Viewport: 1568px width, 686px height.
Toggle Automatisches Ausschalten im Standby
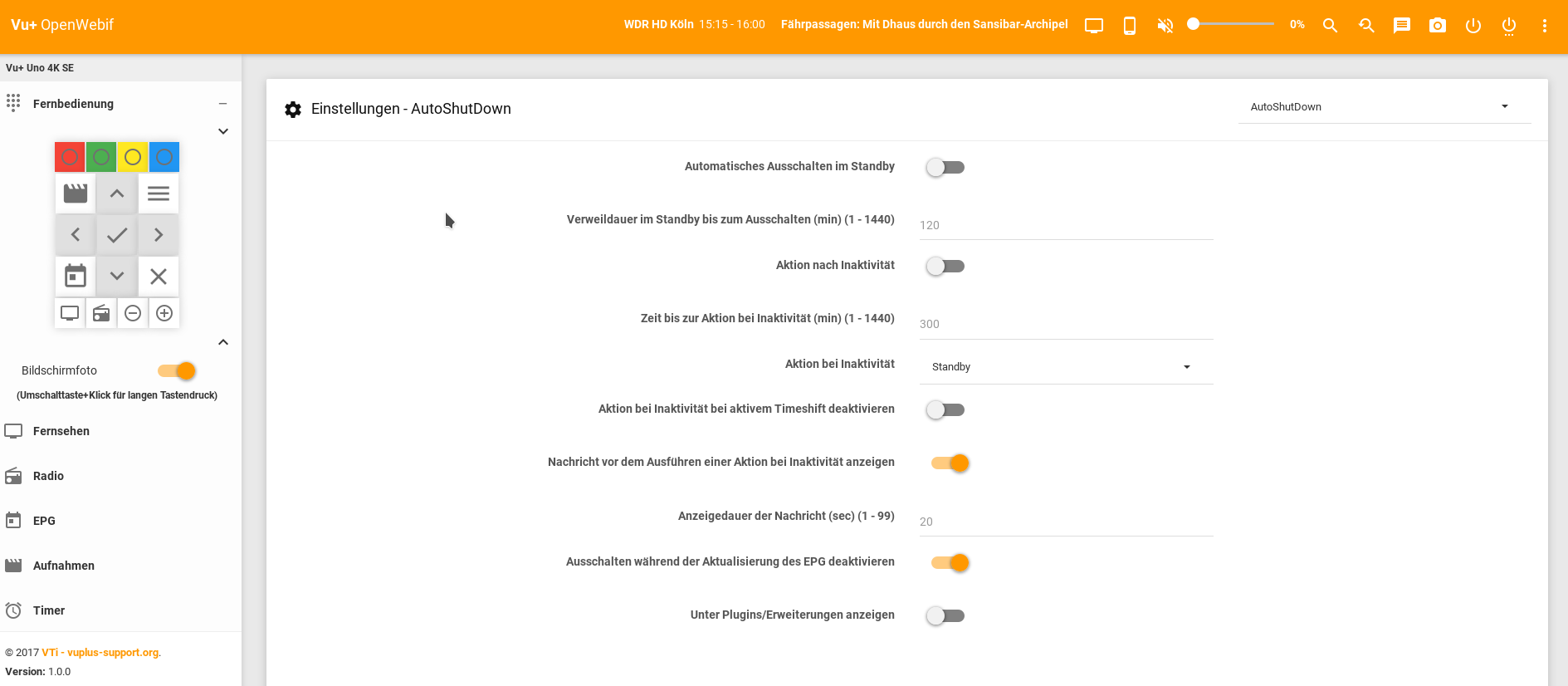click(945, 167)
